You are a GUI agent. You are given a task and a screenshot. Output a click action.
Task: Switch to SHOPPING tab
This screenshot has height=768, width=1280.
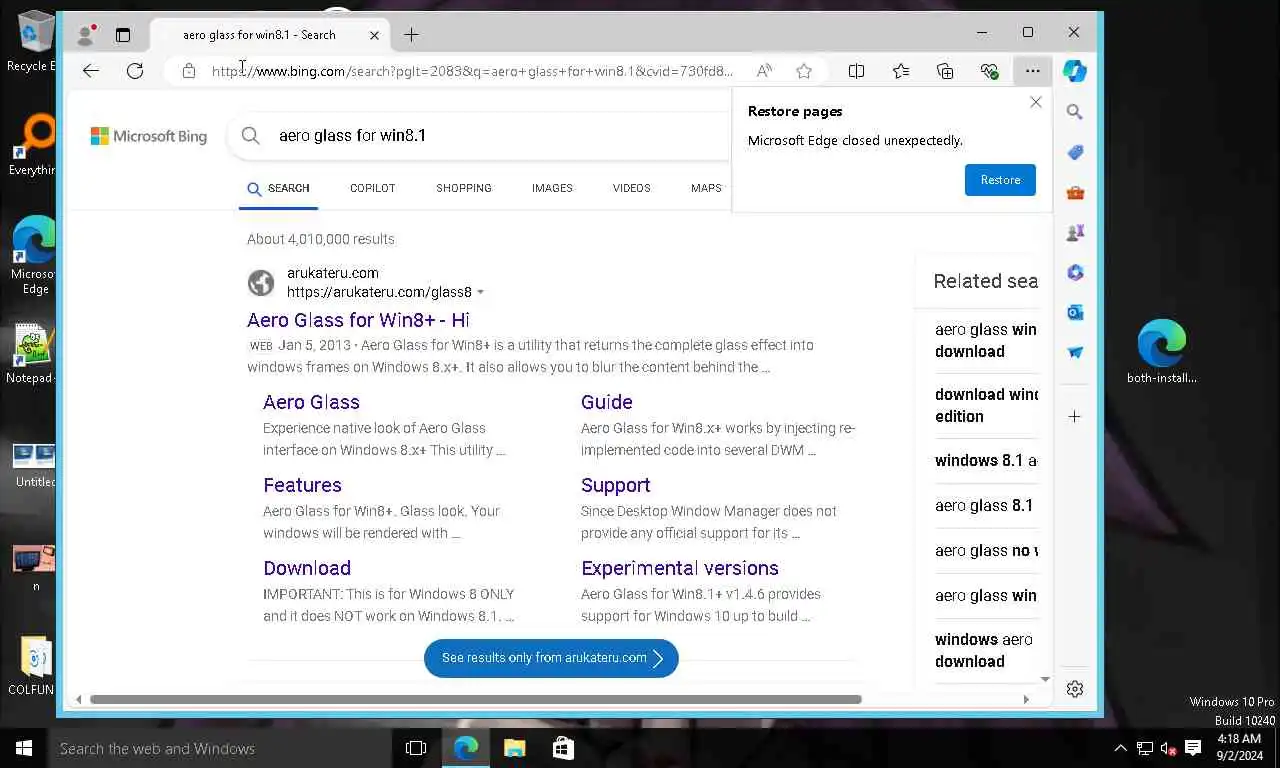(x=464, y=188)
